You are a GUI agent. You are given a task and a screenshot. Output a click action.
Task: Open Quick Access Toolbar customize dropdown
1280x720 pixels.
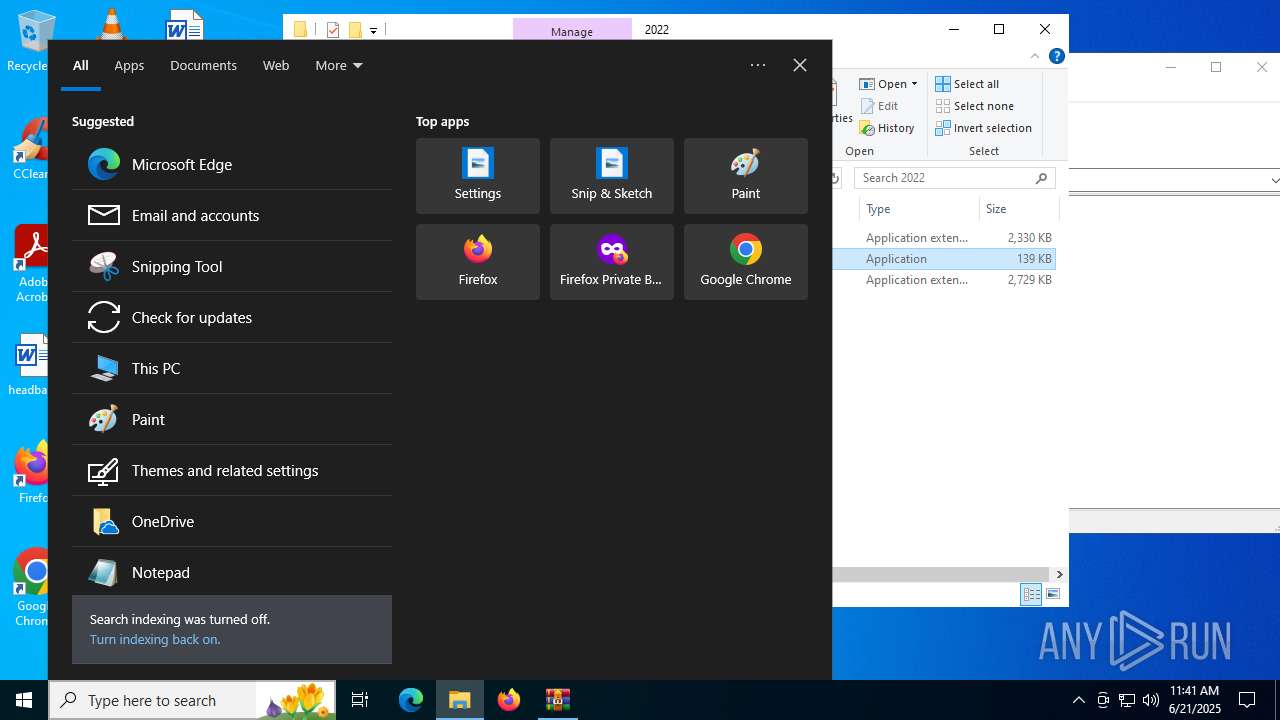click(x=373, y=31)
